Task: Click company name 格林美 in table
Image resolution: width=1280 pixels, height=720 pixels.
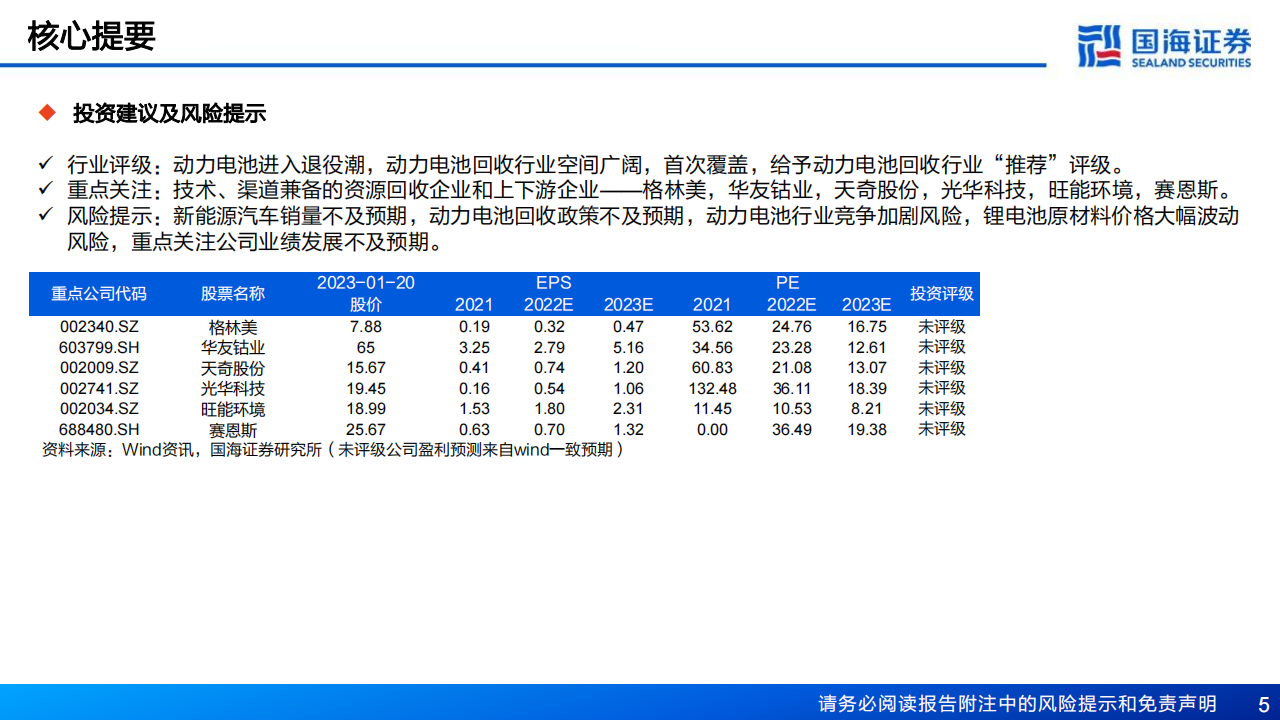Action: point(233,327)
